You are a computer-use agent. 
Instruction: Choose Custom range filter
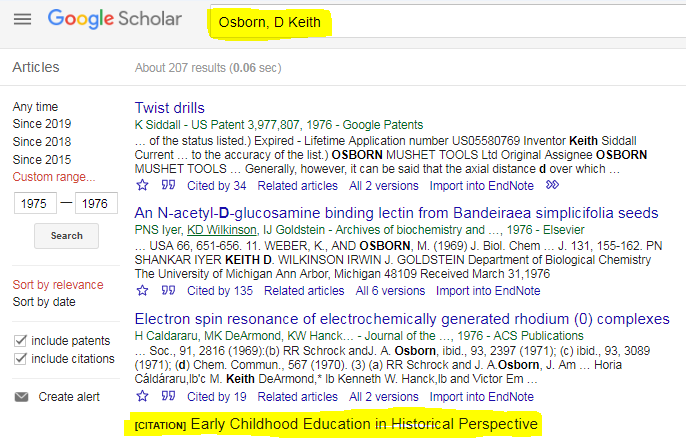point(54,177)
